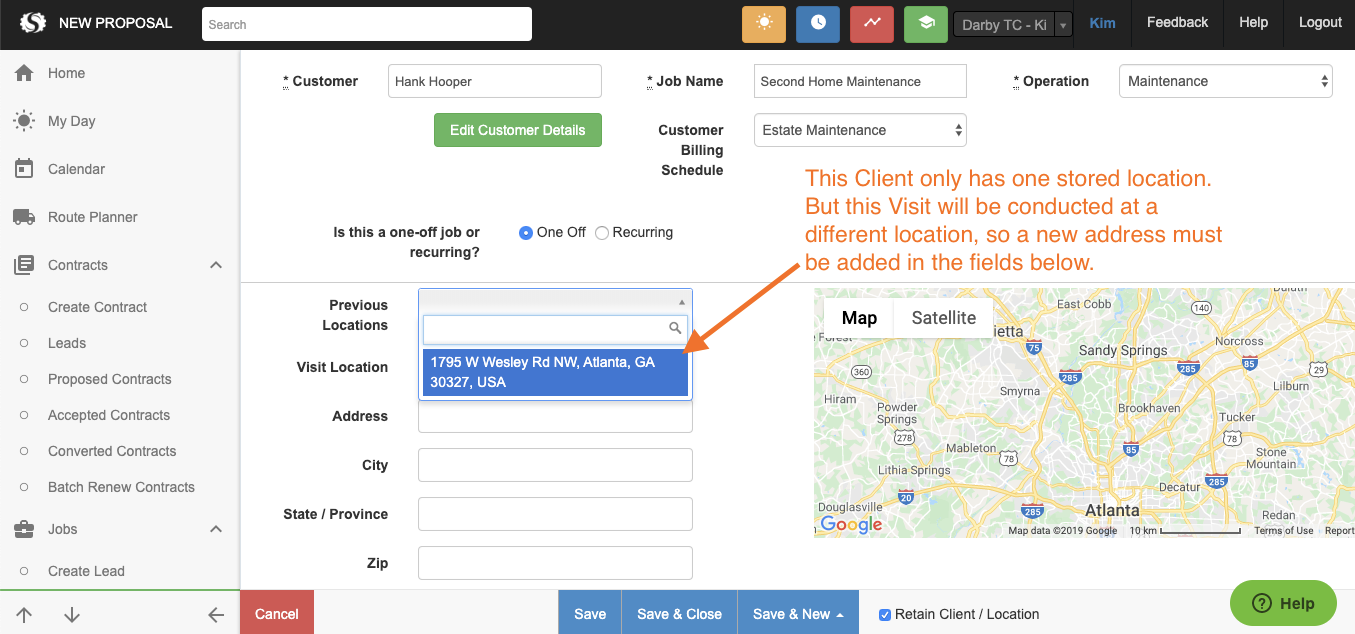Click the Feedback link in top bar
Screen dimensions: 1355x634
1177,21
